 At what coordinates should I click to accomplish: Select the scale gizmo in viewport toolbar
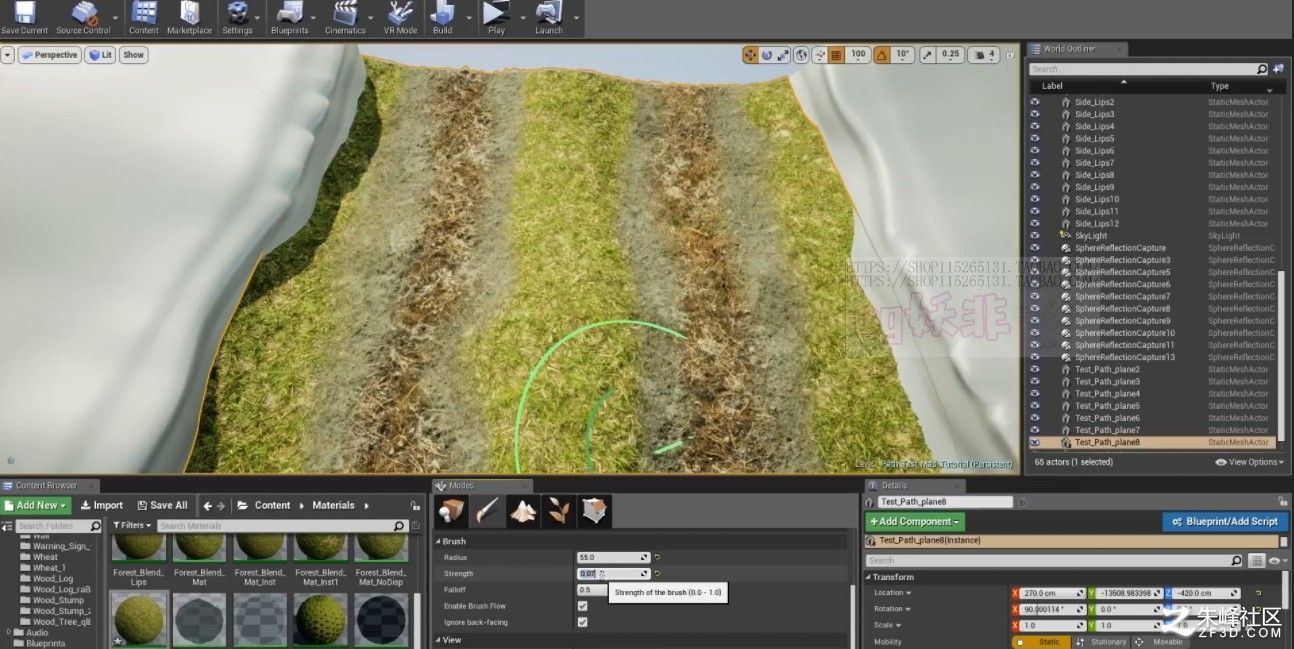click(x=784, y=55)
